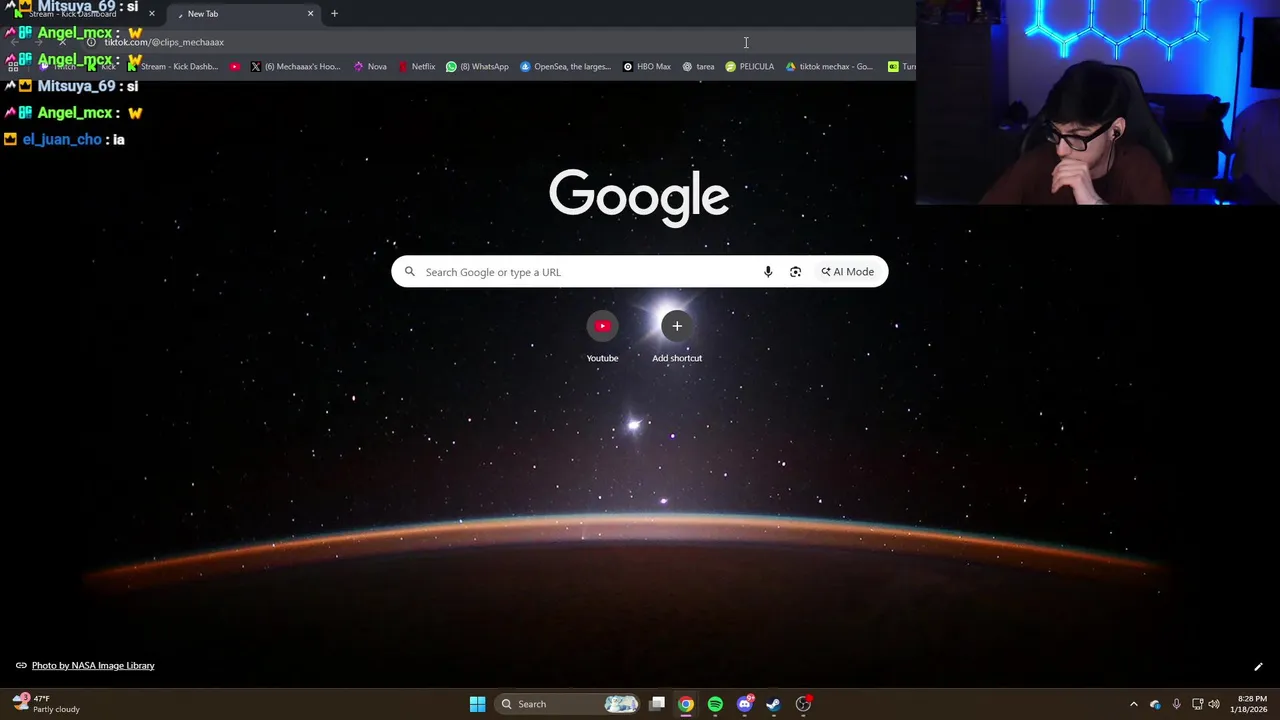Image resolution: width=1280 pixels, height=720 pixels.
Task: Open the OneDrive cloud tray icon
Action: (1155, 704)
